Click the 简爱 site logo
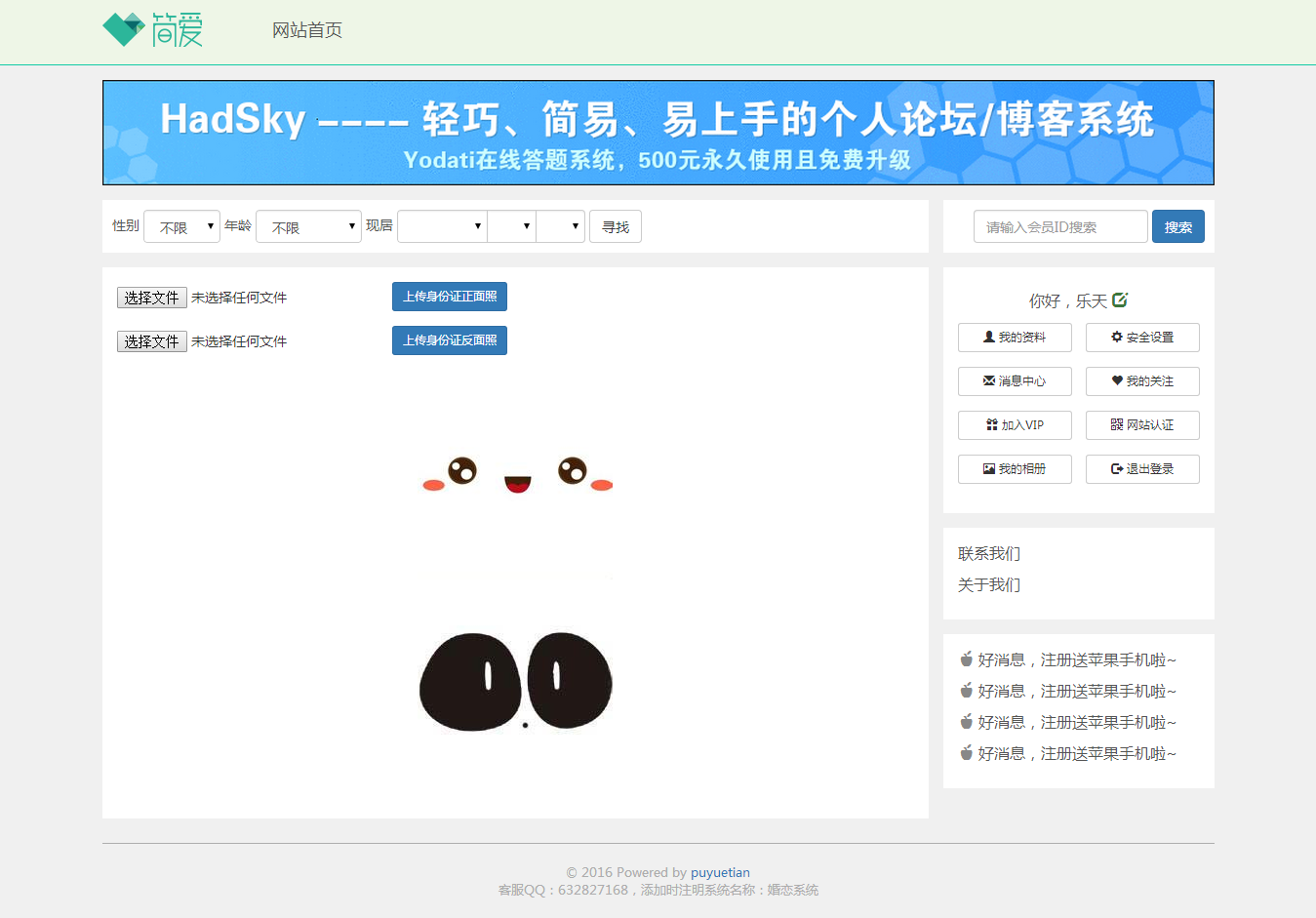The height and width of the screenshot is (918, 1316). tap(153, 30)
